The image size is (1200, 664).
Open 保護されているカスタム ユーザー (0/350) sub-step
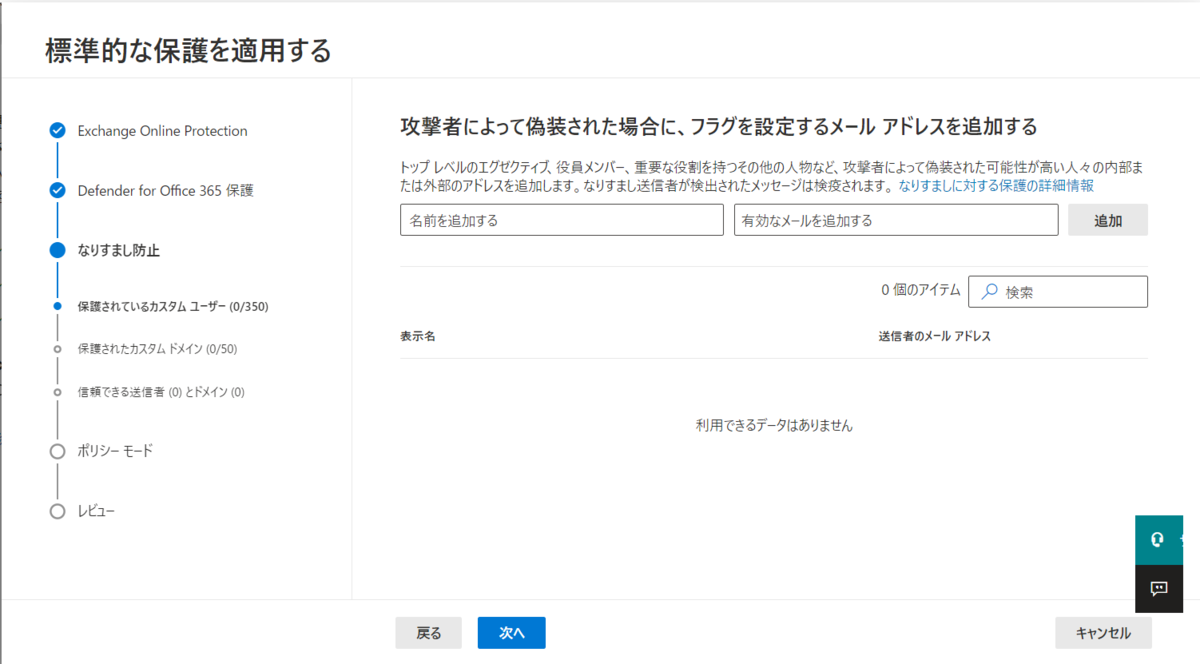[173, 306]
